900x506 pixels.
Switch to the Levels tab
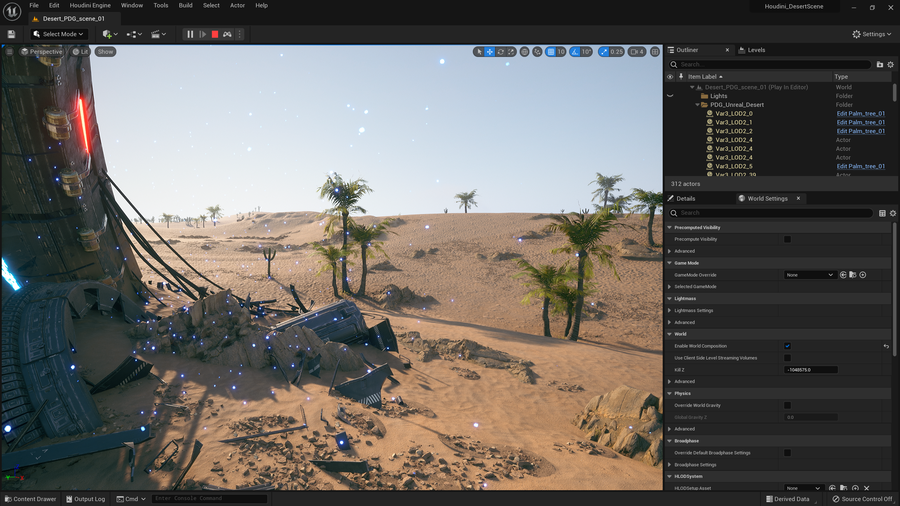(755, 50)
